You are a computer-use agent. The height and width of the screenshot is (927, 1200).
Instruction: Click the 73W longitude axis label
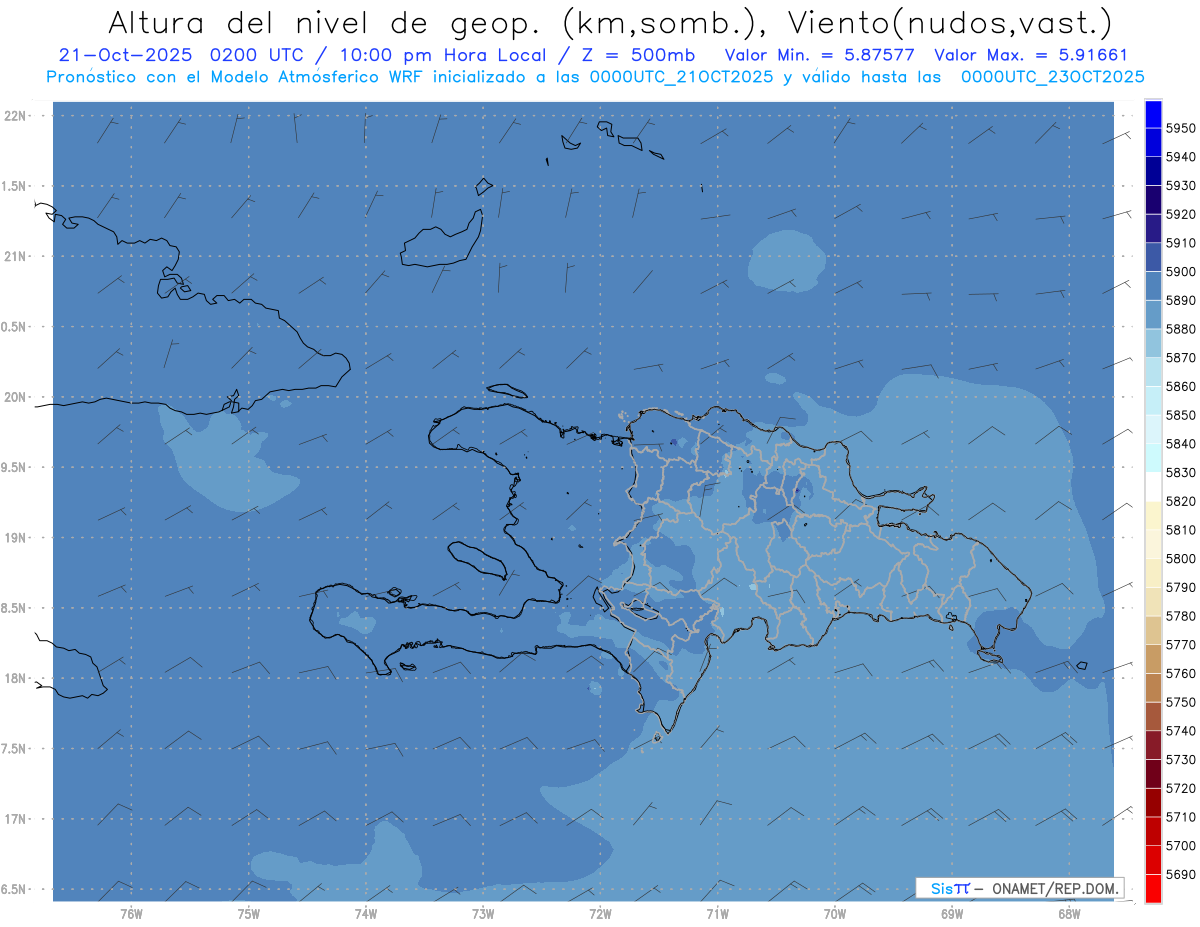pos(483,914)
